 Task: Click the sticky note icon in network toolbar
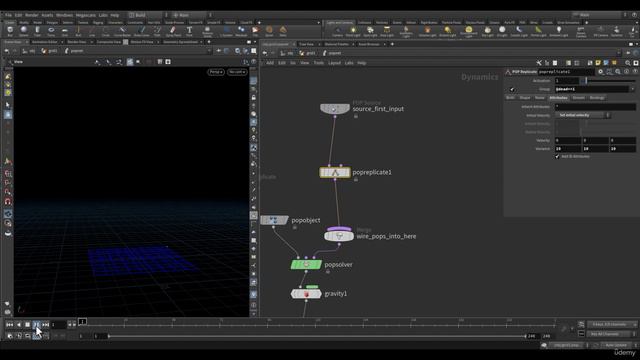pos(598,63)
